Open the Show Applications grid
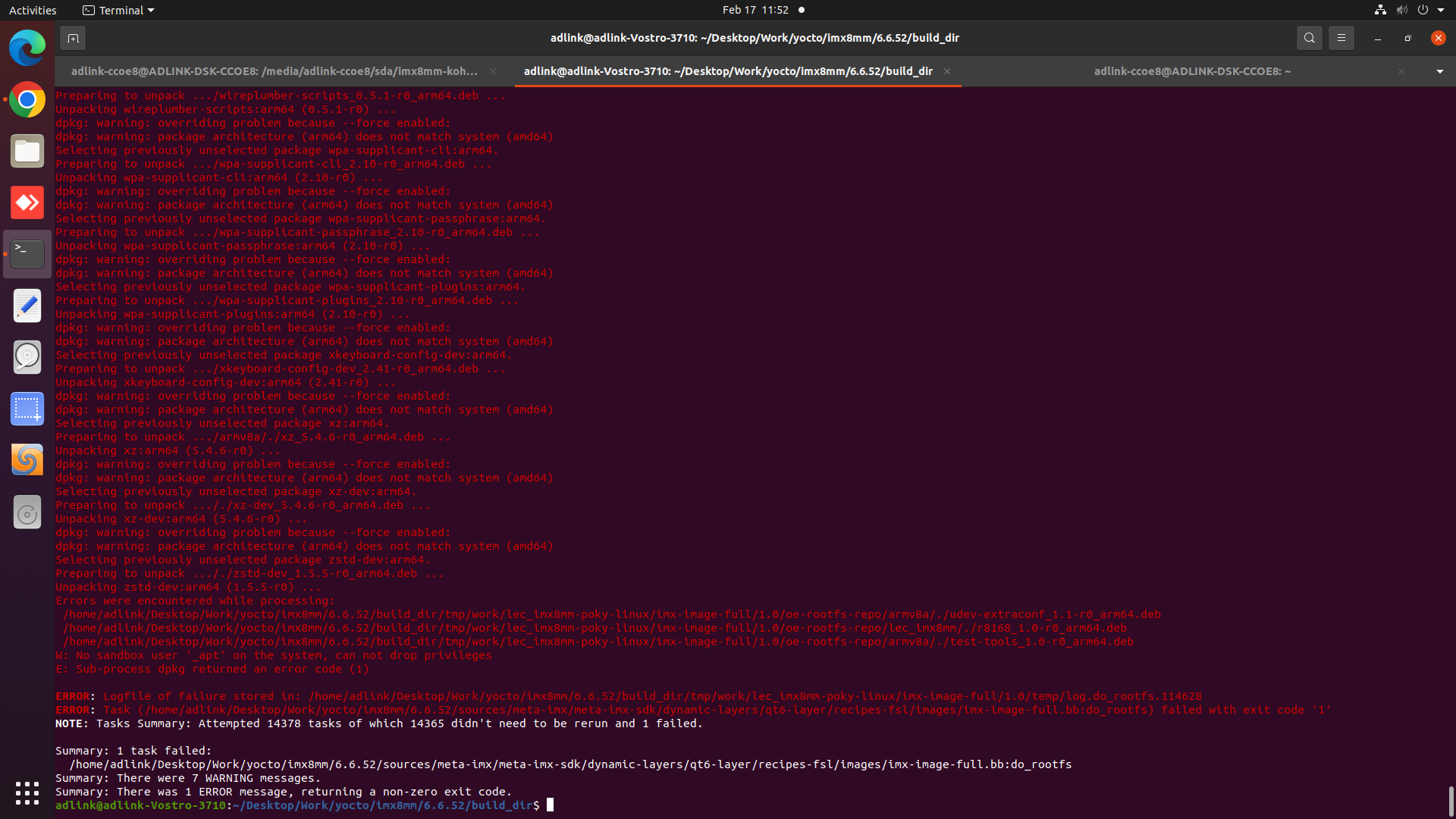This screenshot has width=1456, height=819. coord(27,792)
